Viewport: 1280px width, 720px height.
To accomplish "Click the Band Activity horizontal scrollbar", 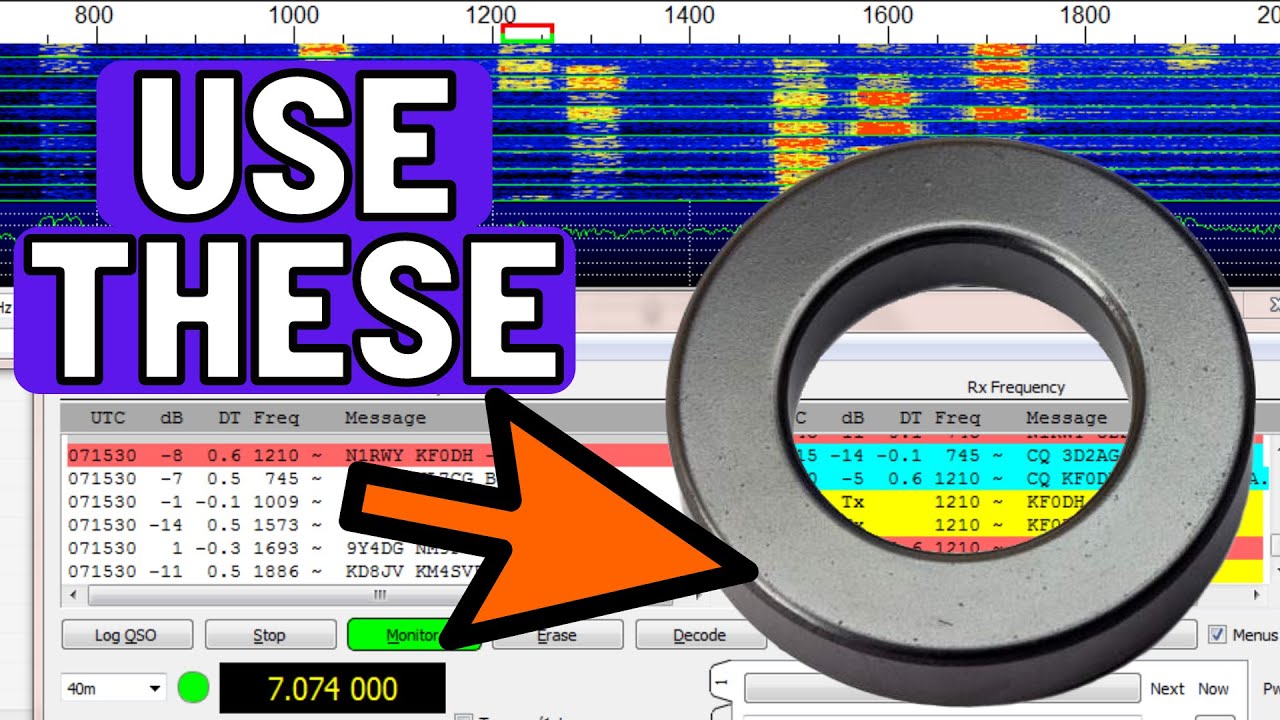I will click(x=380, y=595).
